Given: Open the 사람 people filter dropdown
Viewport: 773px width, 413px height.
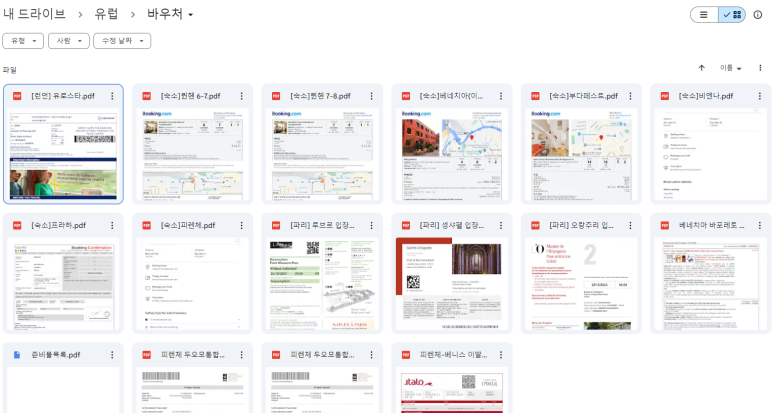Looking at the screenshot, I should [69, 41].
